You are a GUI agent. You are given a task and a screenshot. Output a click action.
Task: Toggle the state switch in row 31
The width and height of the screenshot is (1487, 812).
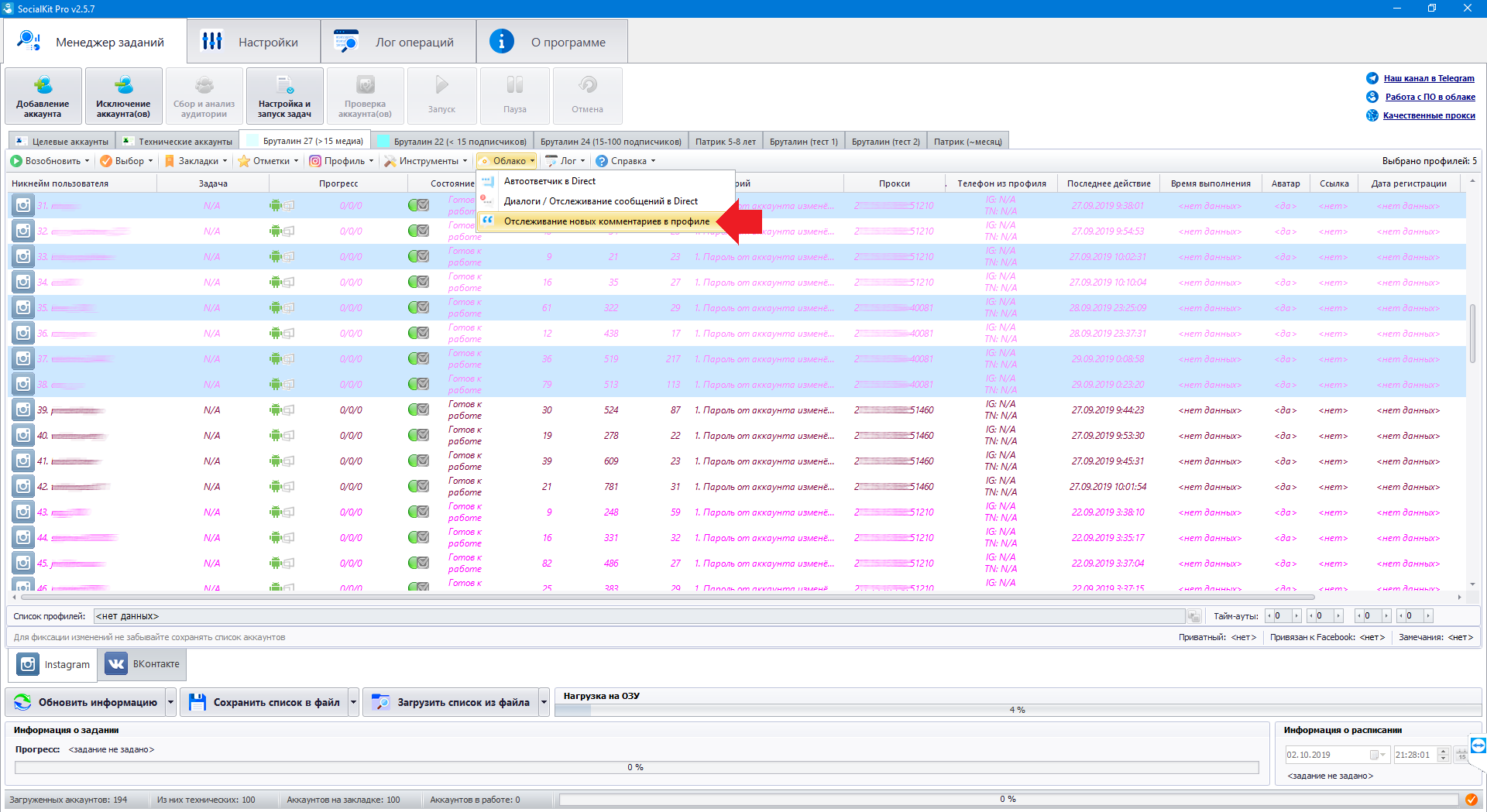pos(418,205)
